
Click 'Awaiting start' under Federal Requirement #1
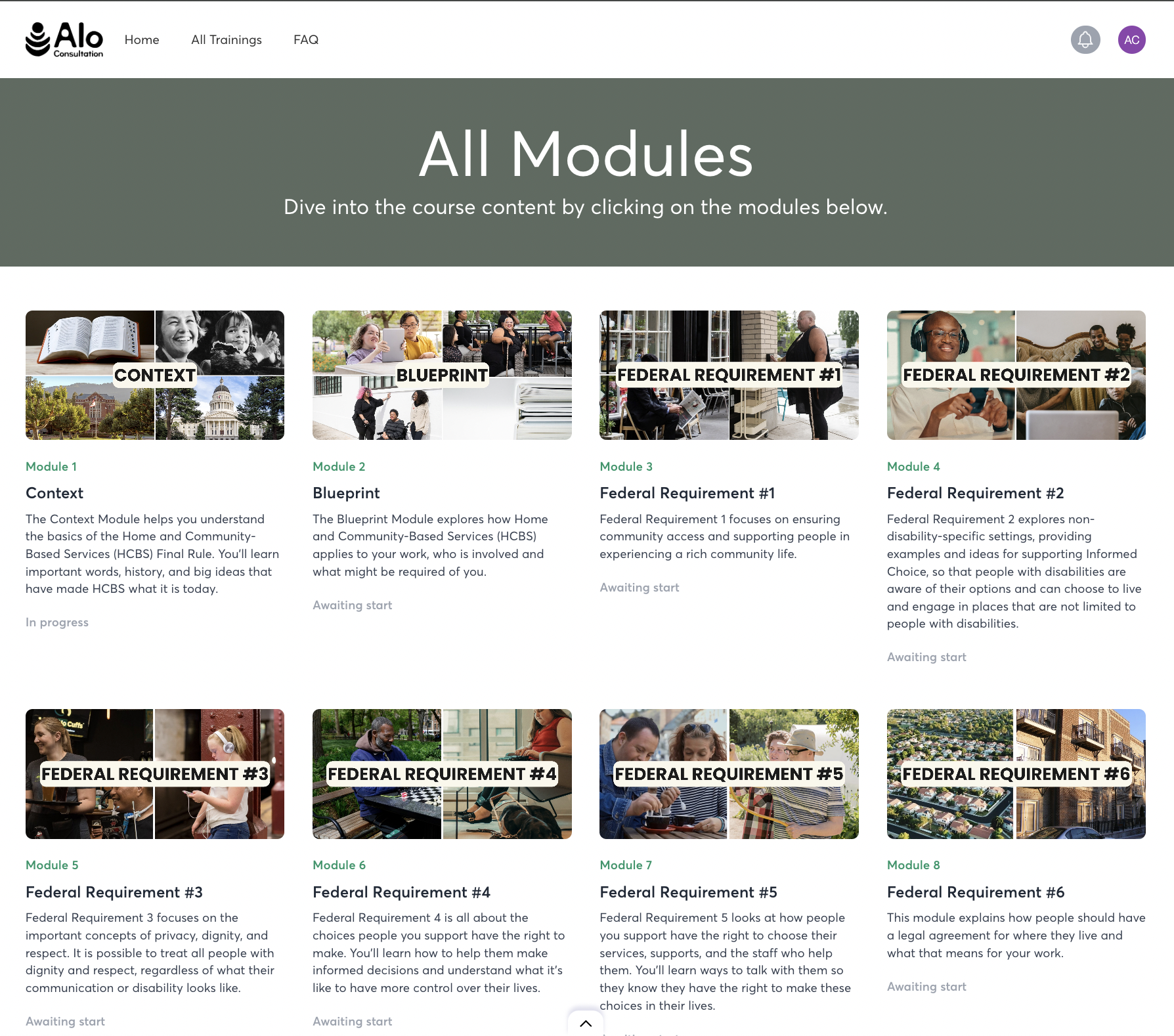tap(640, 588)
